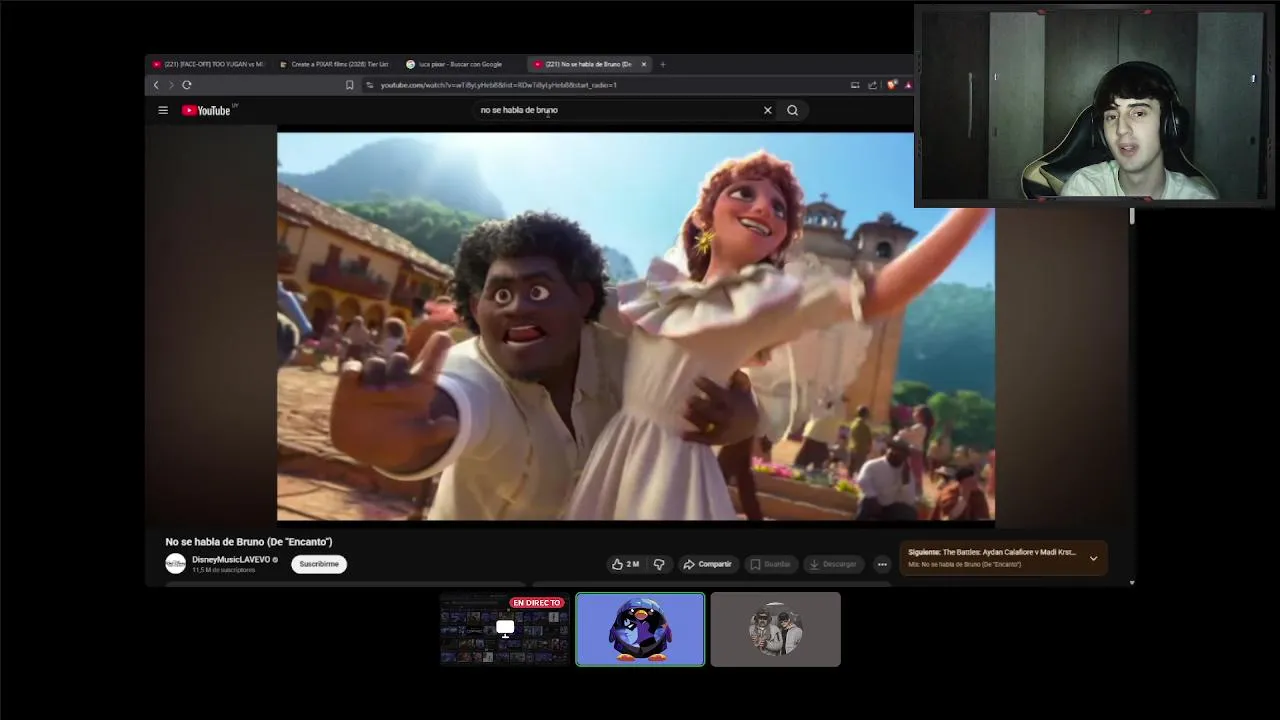Select the EN DIRECTO screen-share thumbnail
This screenshot has height=720, width=1280.
(x=505, y=629)
